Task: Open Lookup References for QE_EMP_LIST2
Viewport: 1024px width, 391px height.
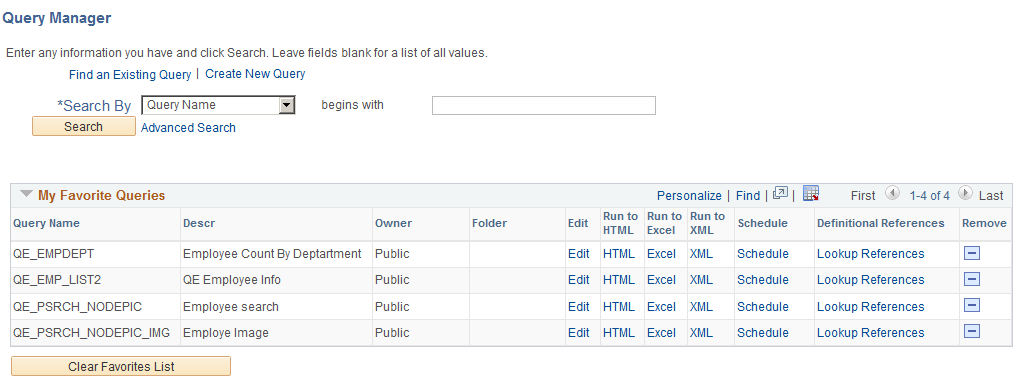Action: click(871, 280)
